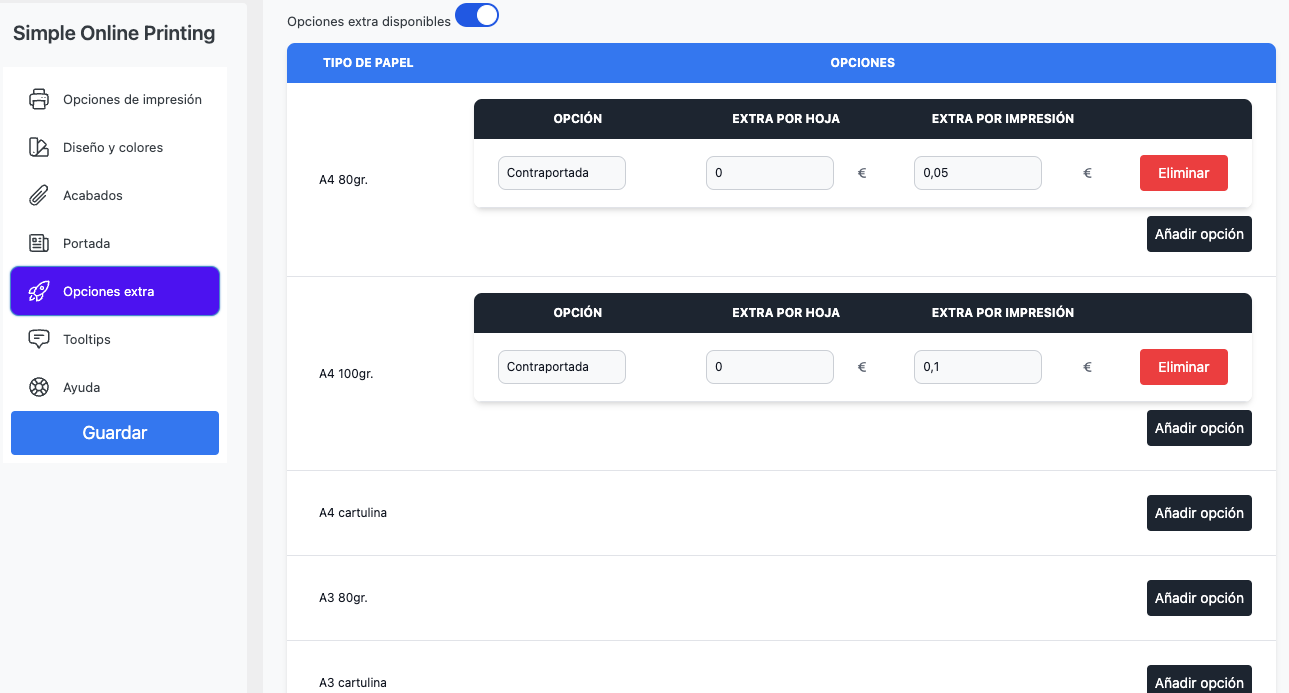Click the palette icon beside Diseño y colores
The height and width of the screenshot is (693, 1289).
click(x=39, y=147)
